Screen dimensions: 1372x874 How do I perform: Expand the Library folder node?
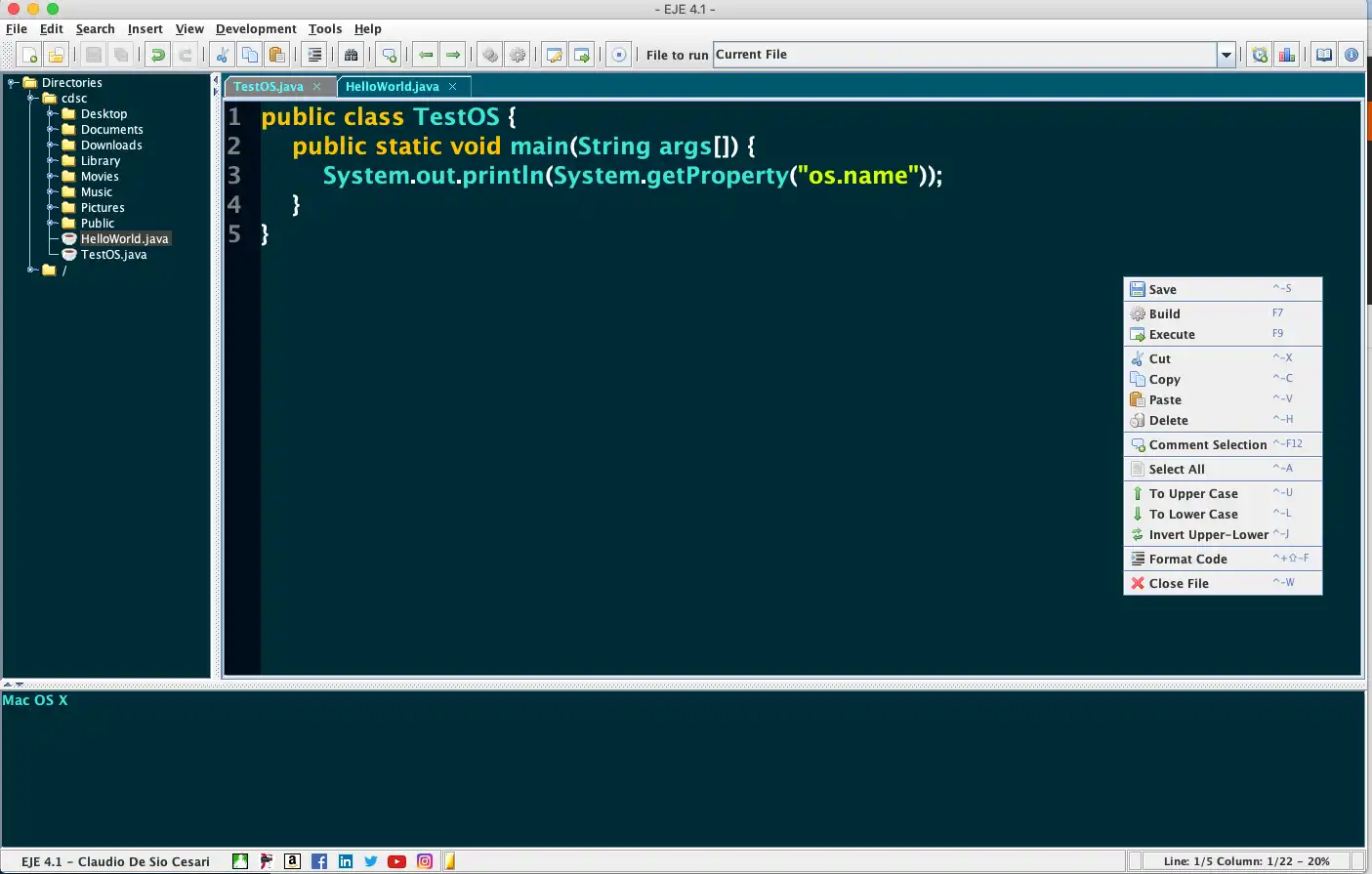(52, 161)
